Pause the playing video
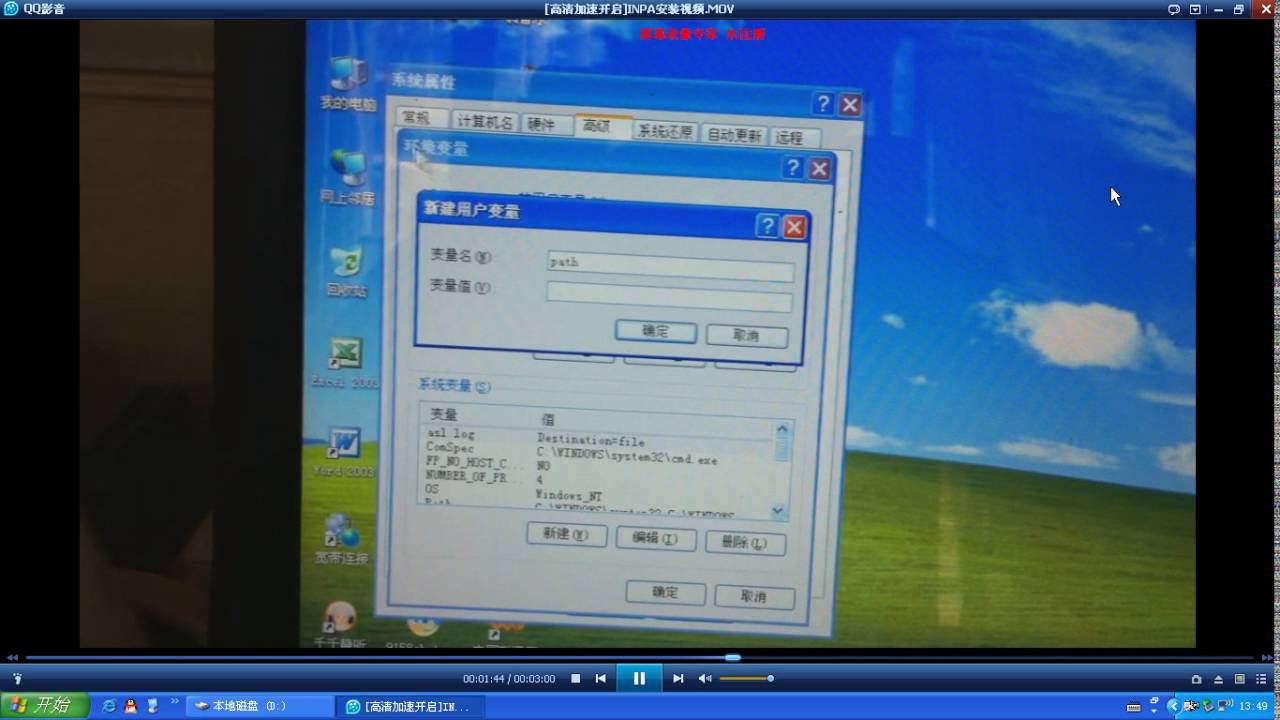 639,678
